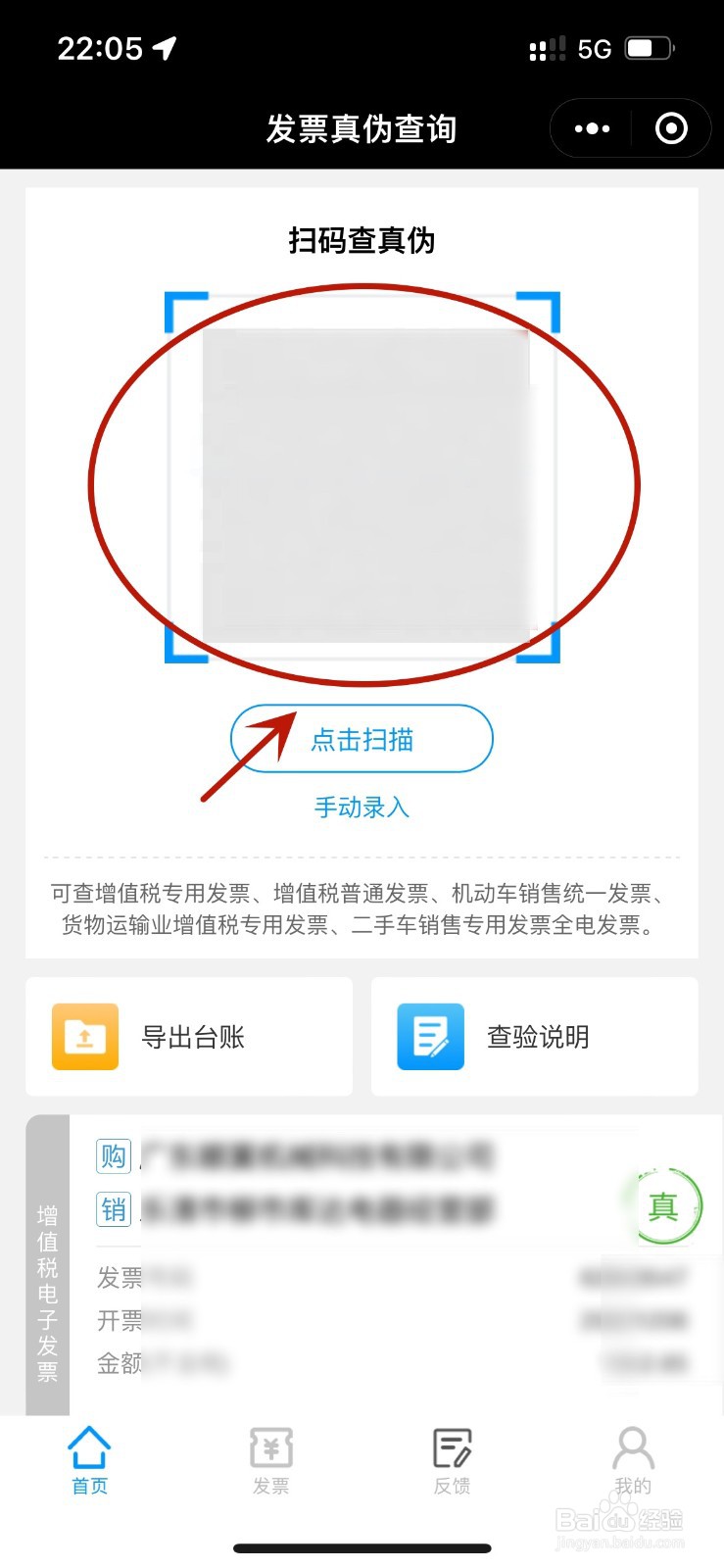Viewport: 724px width, 1568px height.
Task: Select the 金额 amount row in invoice record
Action: pos(392,1362)
